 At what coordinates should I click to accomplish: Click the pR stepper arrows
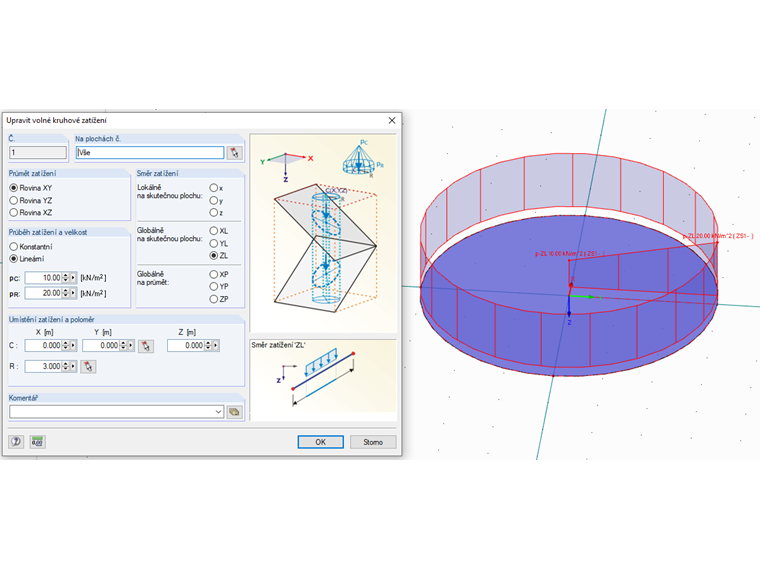[x=65, y=293]
